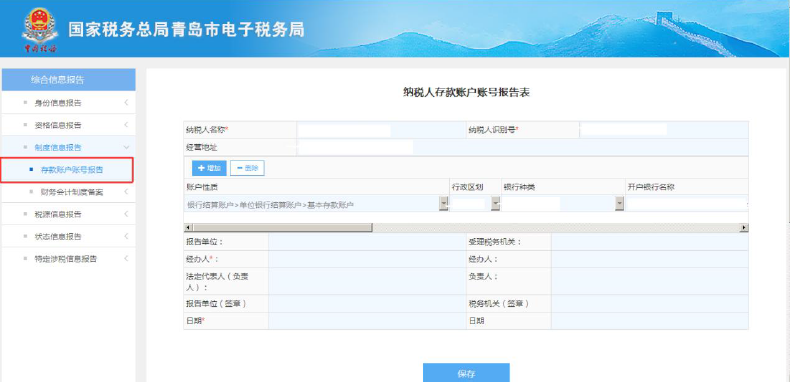
Task: Open the 银行种类 dropdown arrow
Action: (x=619, y=204)
